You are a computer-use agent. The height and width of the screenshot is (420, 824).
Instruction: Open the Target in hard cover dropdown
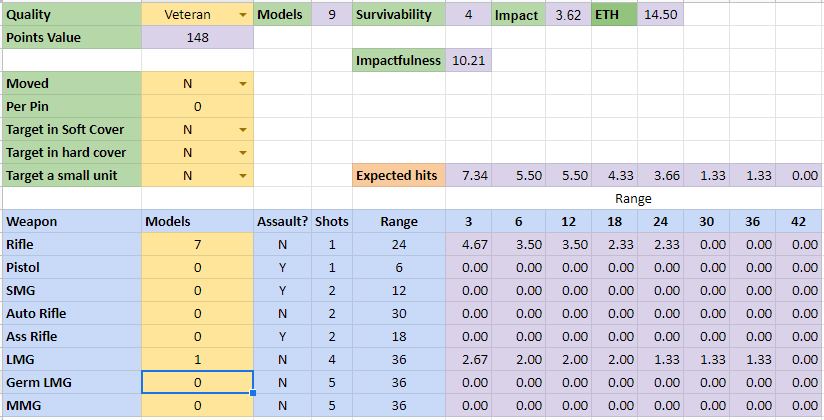(x=242, y=153)
